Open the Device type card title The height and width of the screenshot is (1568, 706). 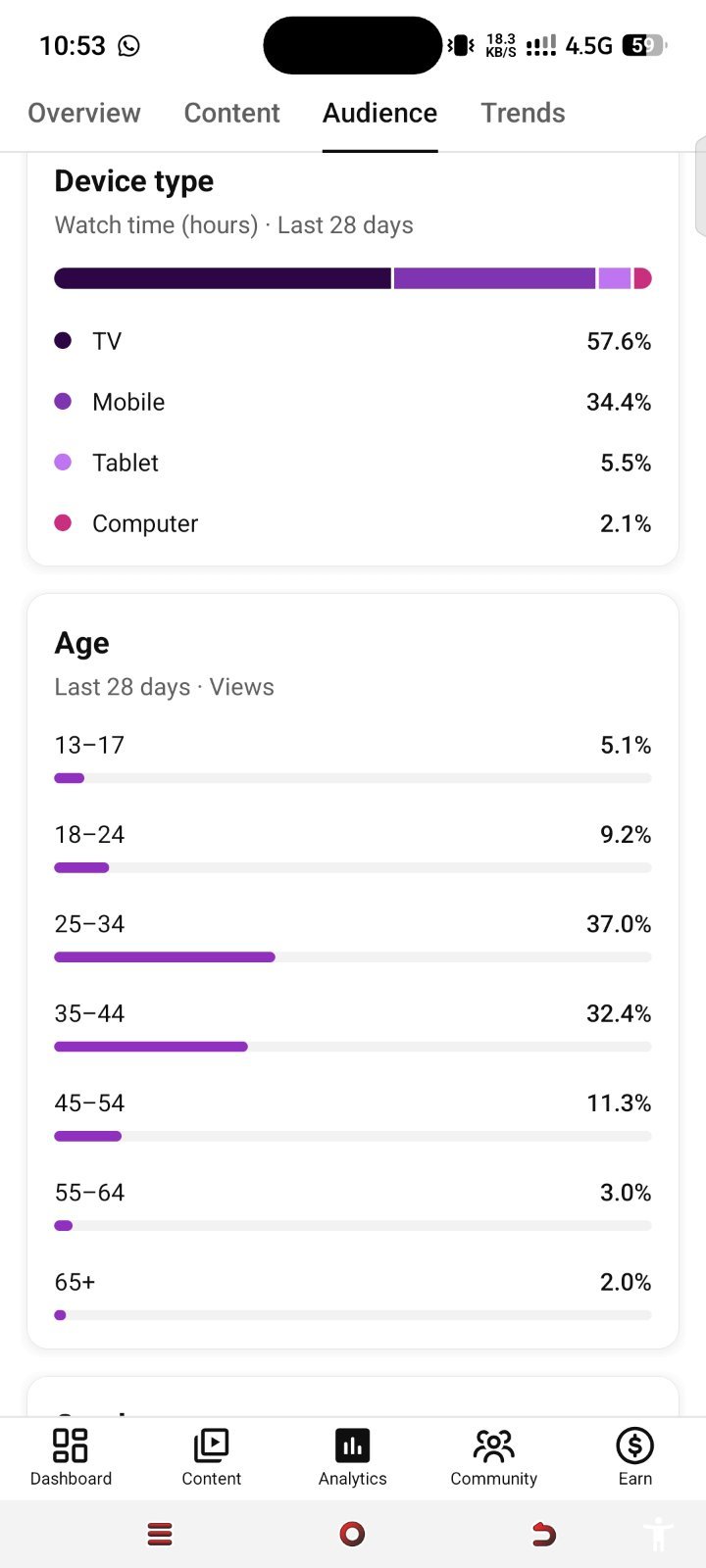tap(134, 181)
